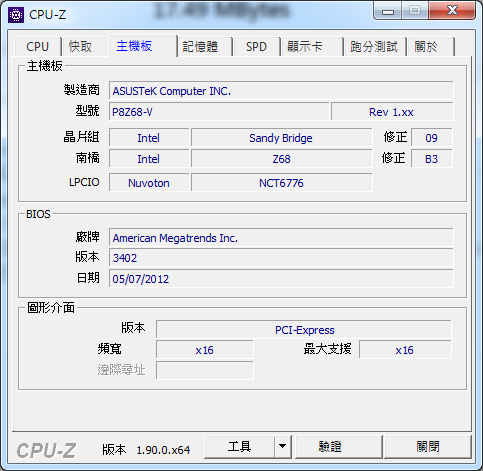
Task: Close the CPU-Z window with X
Action: coord(452,11)
